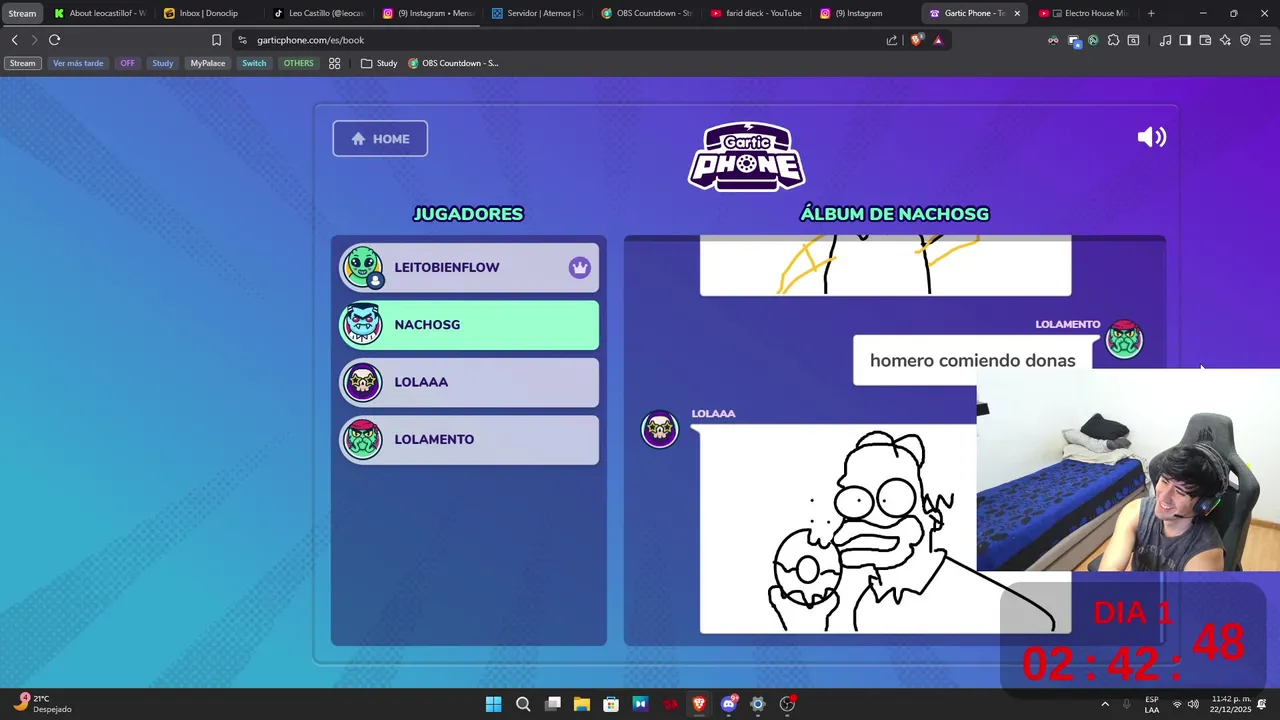Open the OFF bookmark group
The width and height of the screenshot is (1280, 720).
[x=127, y=63]
